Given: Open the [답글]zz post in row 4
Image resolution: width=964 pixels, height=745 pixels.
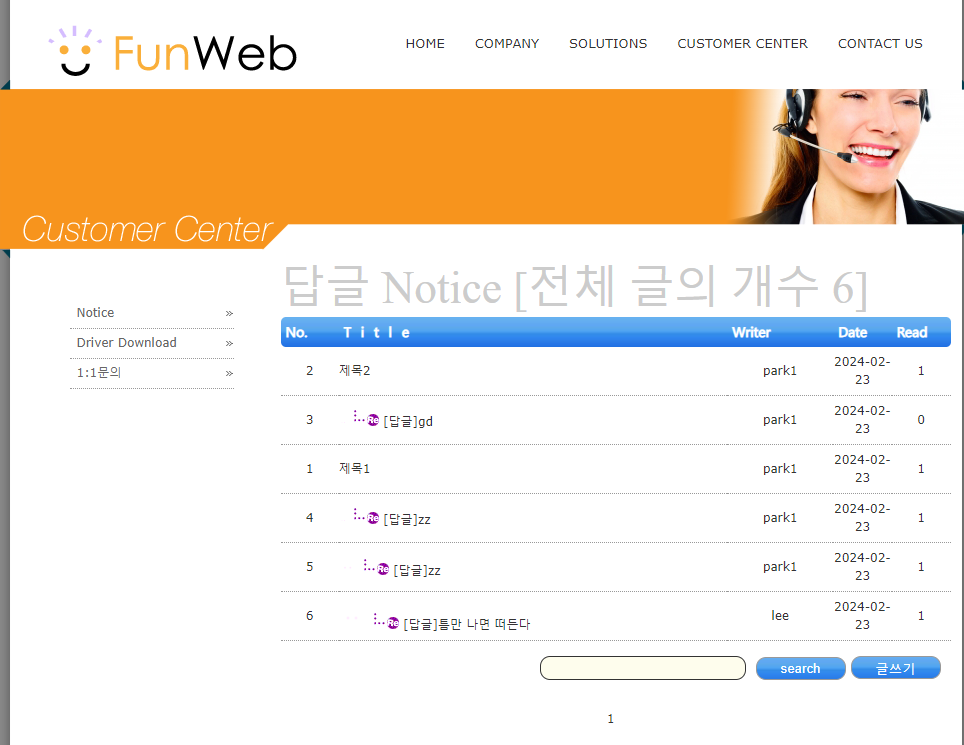Looking at the screenshot, I should pos(406,519).
